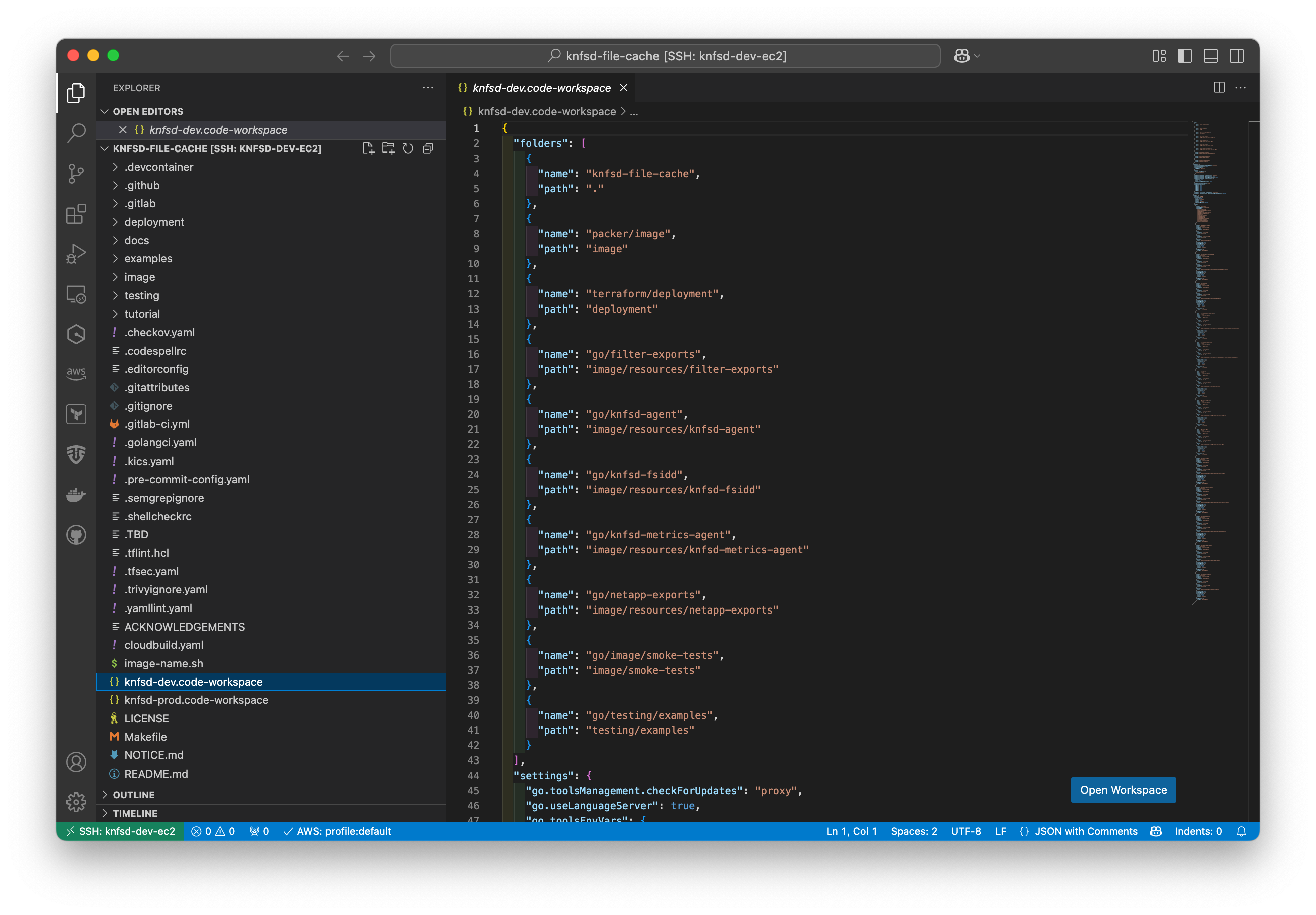The height and width of the screenshot is (915, 1316).
Task: Open the notifications bell in the status bar
Action: [1241, 831]
